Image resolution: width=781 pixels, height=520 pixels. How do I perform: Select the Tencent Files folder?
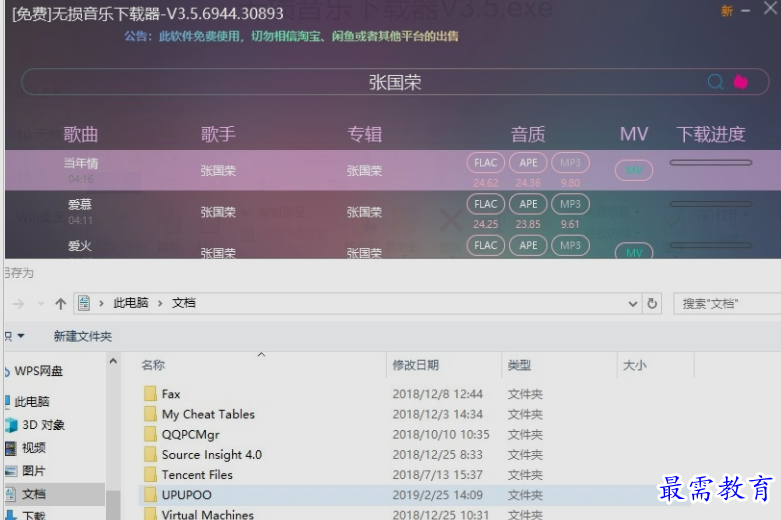pos(197,475)
